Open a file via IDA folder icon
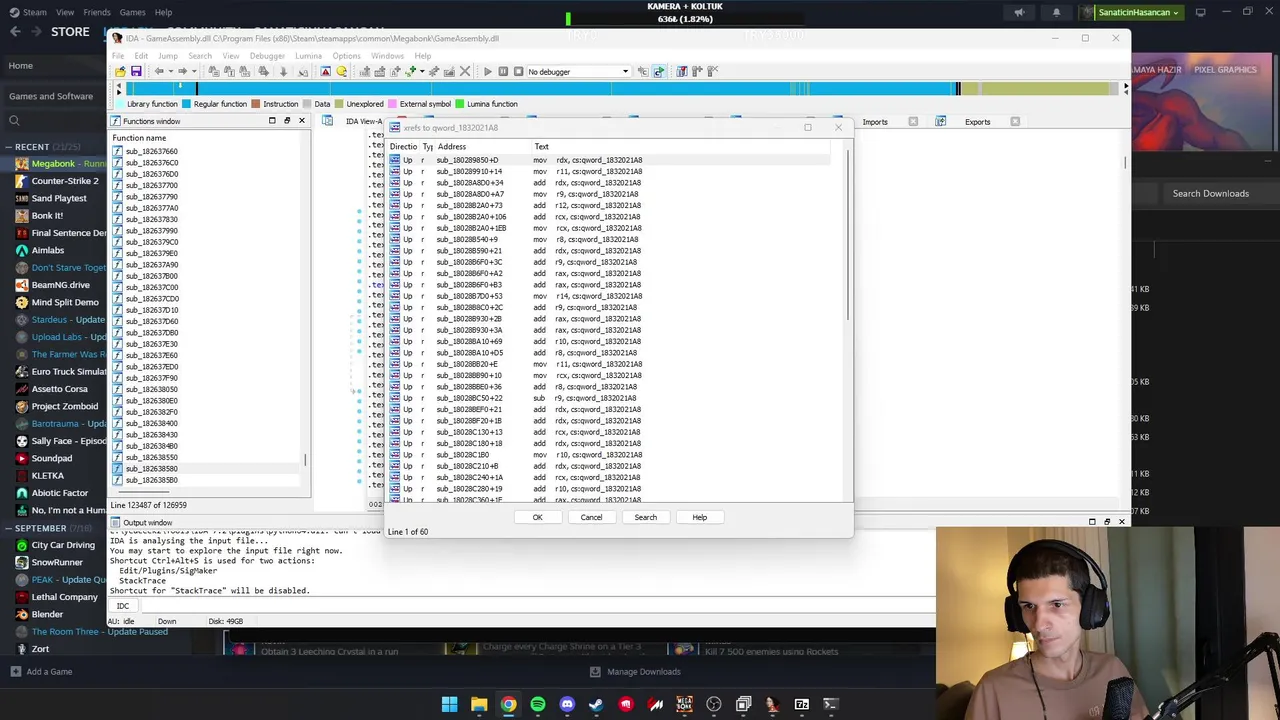The width and height of the screenshot is (1280, 720). click(120, 71)
